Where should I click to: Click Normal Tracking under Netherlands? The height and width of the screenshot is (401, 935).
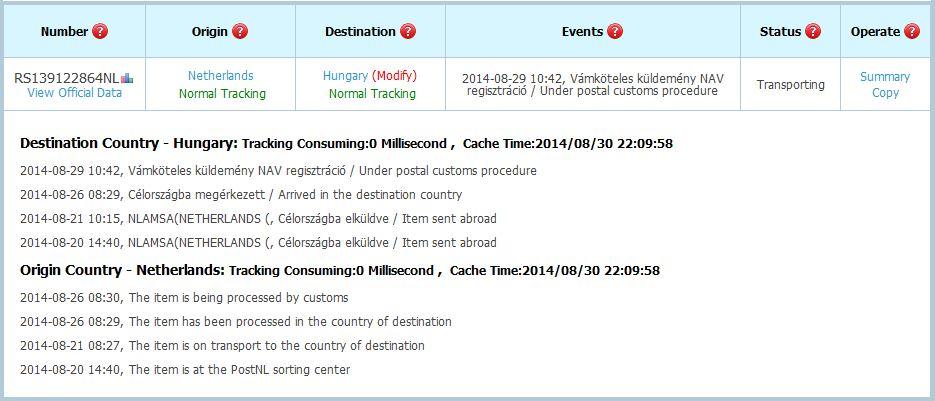[222, 94]
